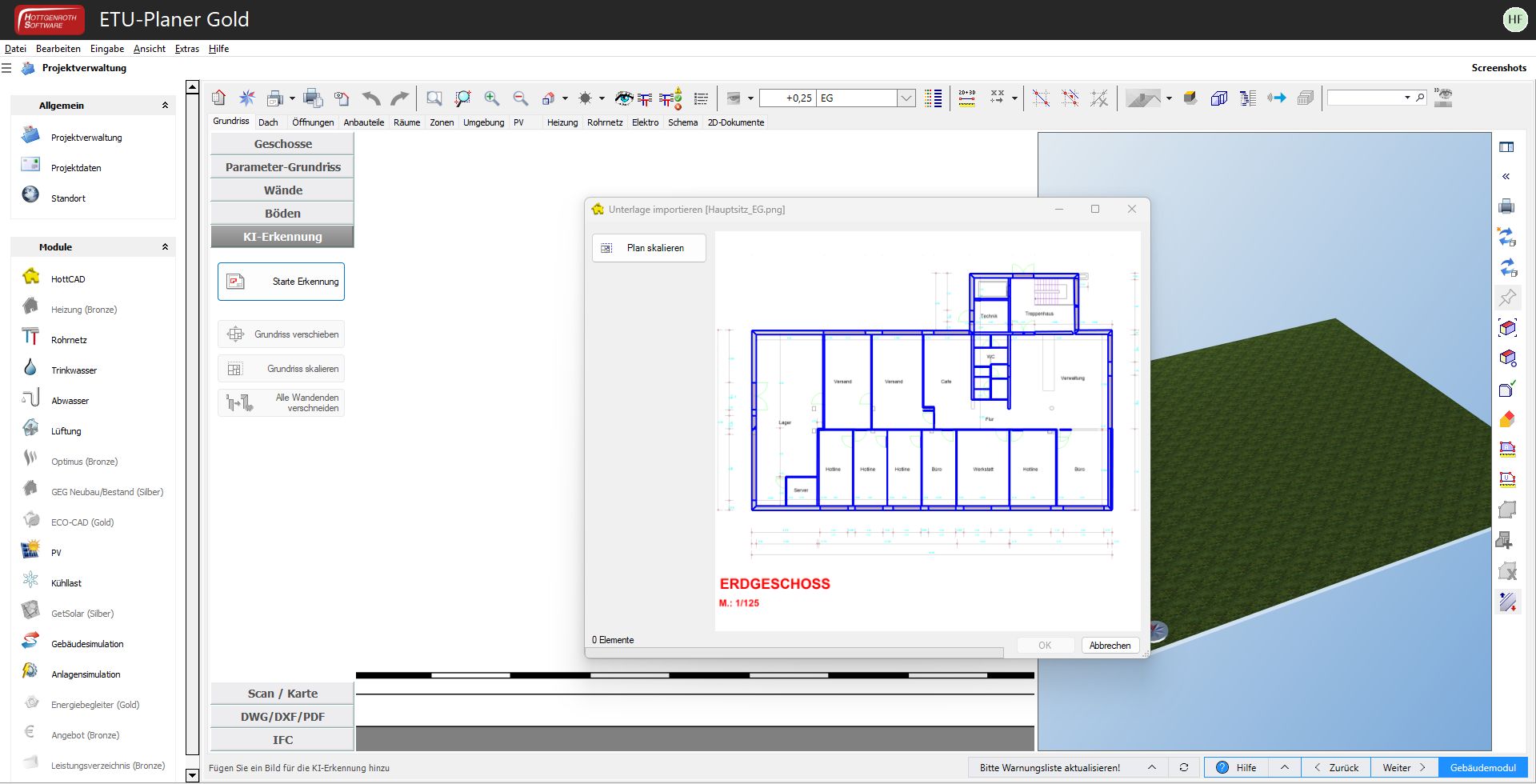
Task: Click the hamburger menu icon
Action: 6,68
